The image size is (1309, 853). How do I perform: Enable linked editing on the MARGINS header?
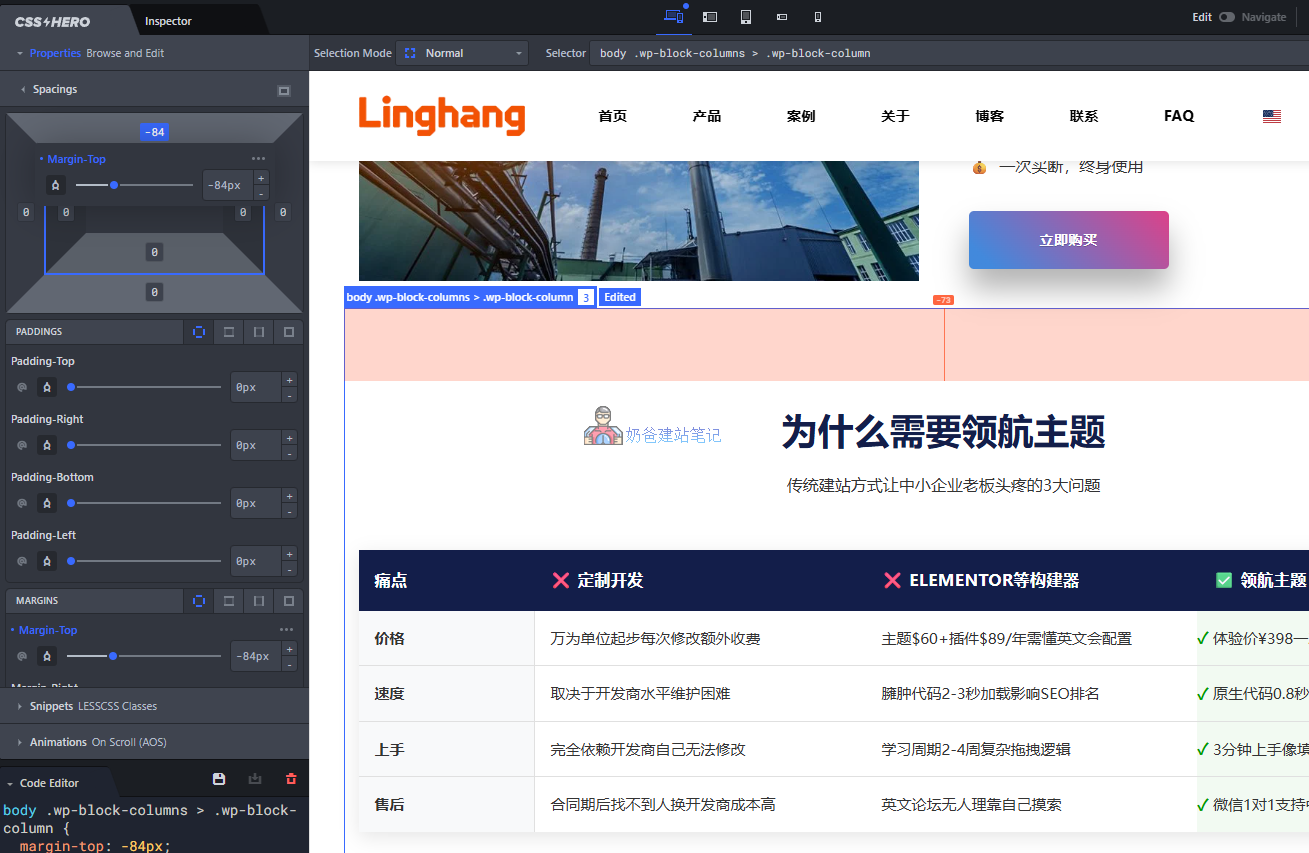tap(198, 601)
